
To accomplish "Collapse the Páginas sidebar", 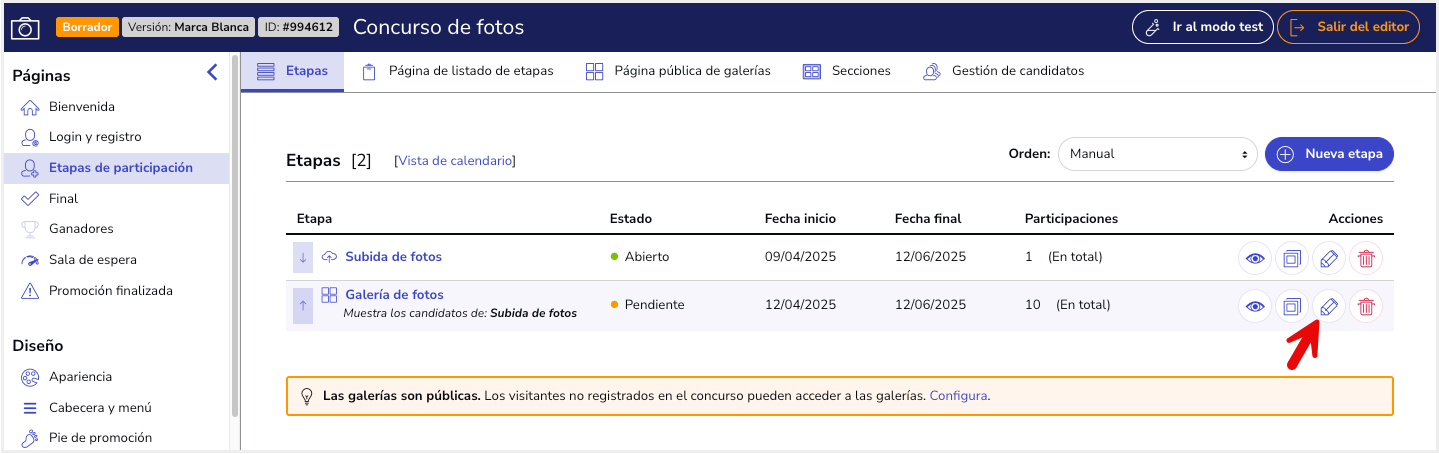I will (x=212, y=72).
